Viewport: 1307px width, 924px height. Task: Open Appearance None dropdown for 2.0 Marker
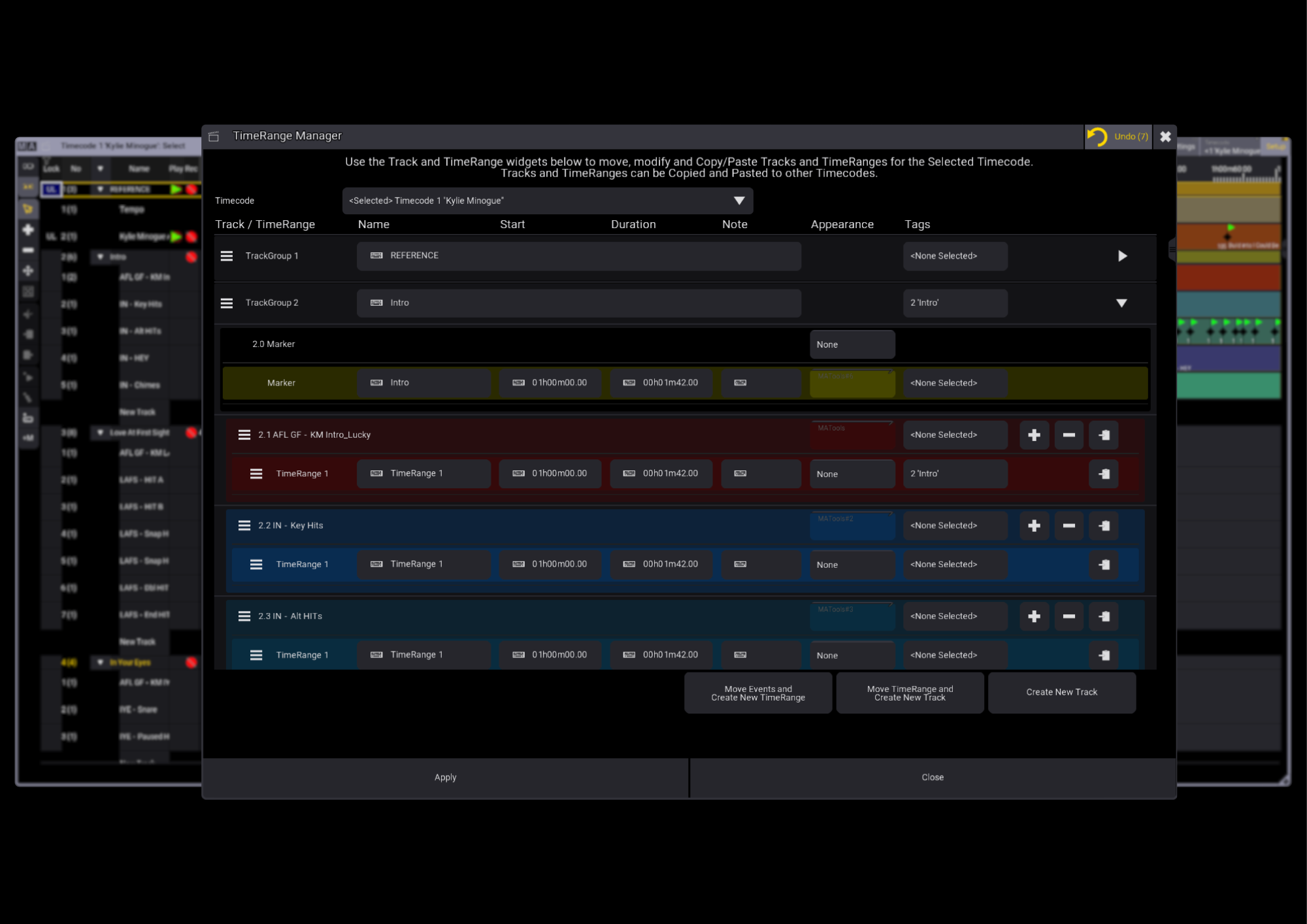pos(852,344)
